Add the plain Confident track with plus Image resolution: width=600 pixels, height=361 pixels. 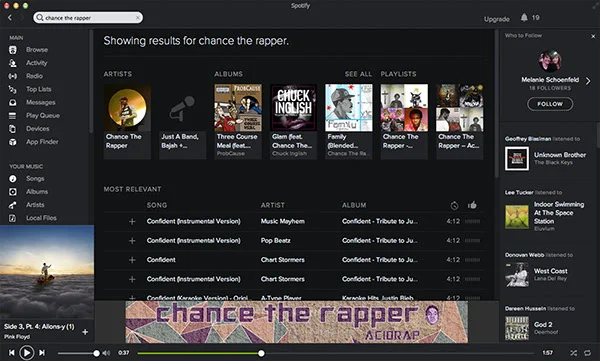(132, 260)
